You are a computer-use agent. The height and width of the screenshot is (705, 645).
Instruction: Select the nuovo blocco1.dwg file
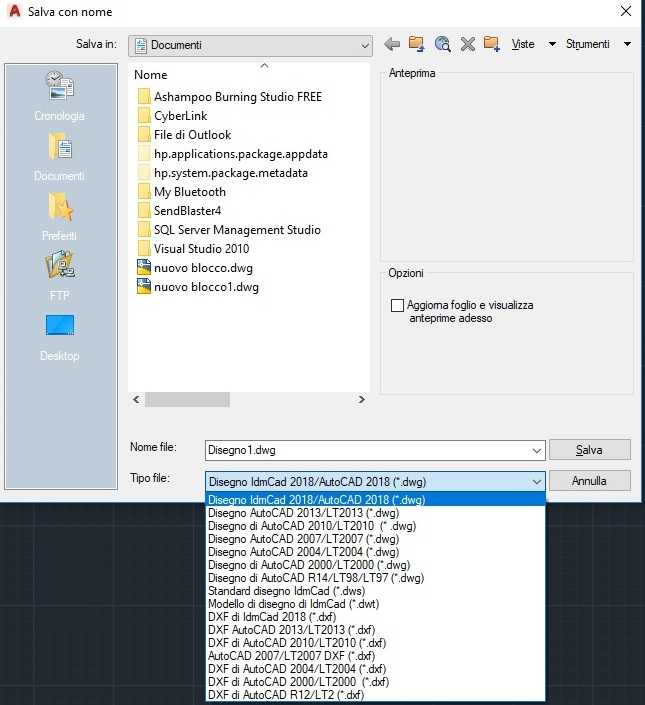click(x=198, y=287)
